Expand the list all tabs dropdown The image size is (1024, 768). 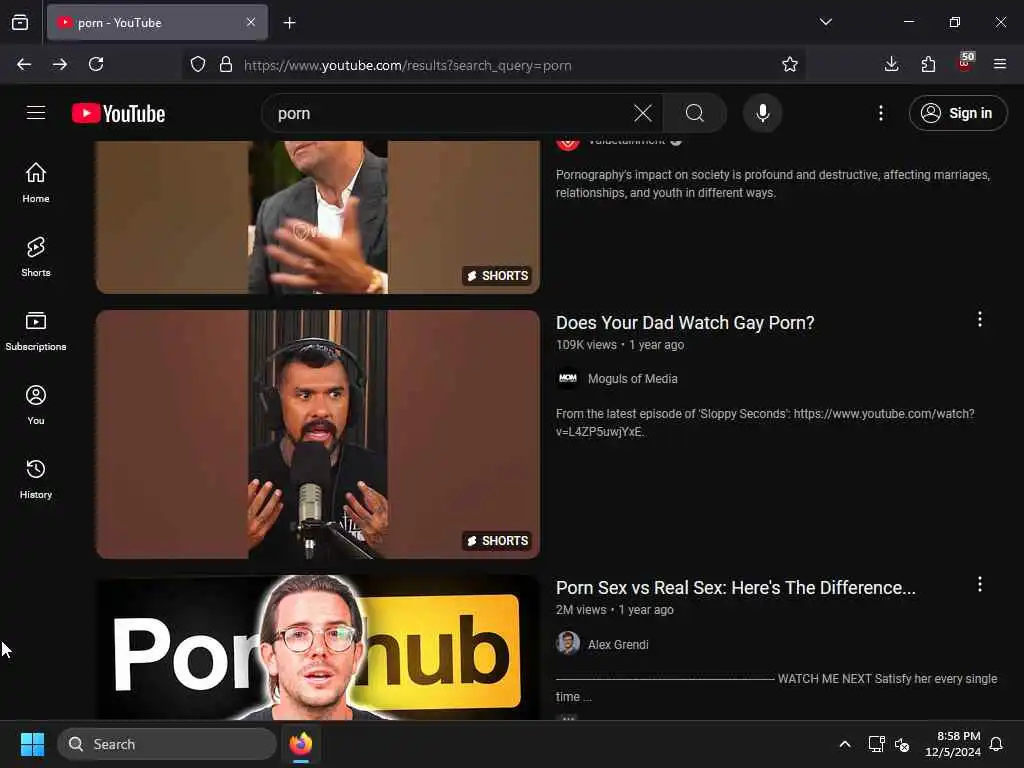825,23
